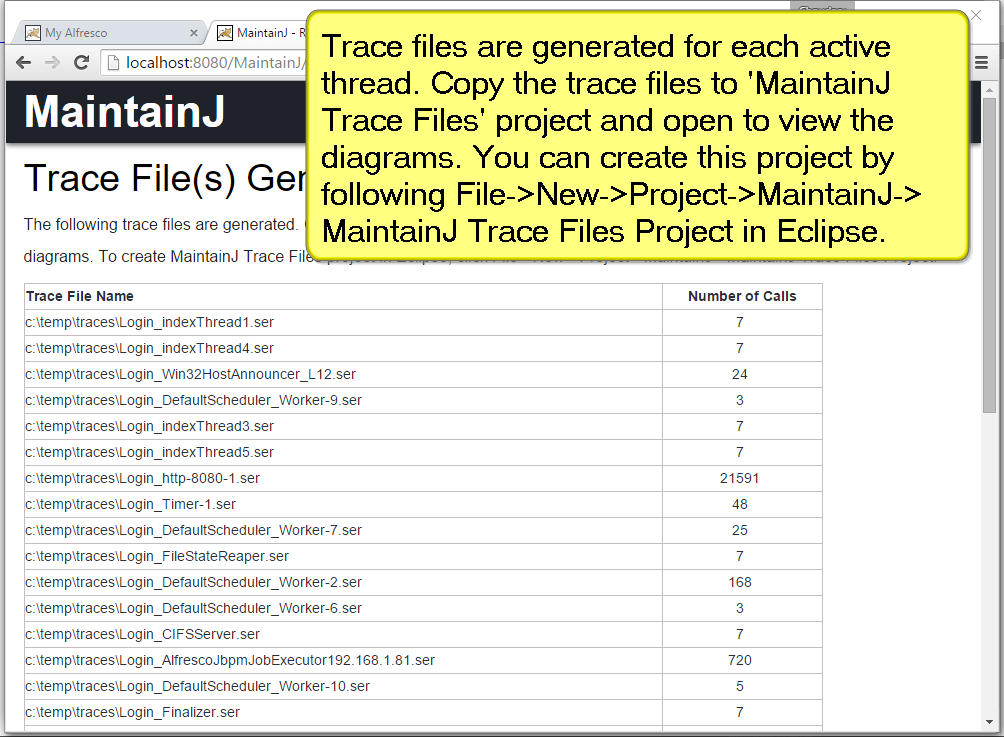This screenshot has width=1004, height=737.
Task: Click the page icon in the address bar
Action: (x=112, y=63)
